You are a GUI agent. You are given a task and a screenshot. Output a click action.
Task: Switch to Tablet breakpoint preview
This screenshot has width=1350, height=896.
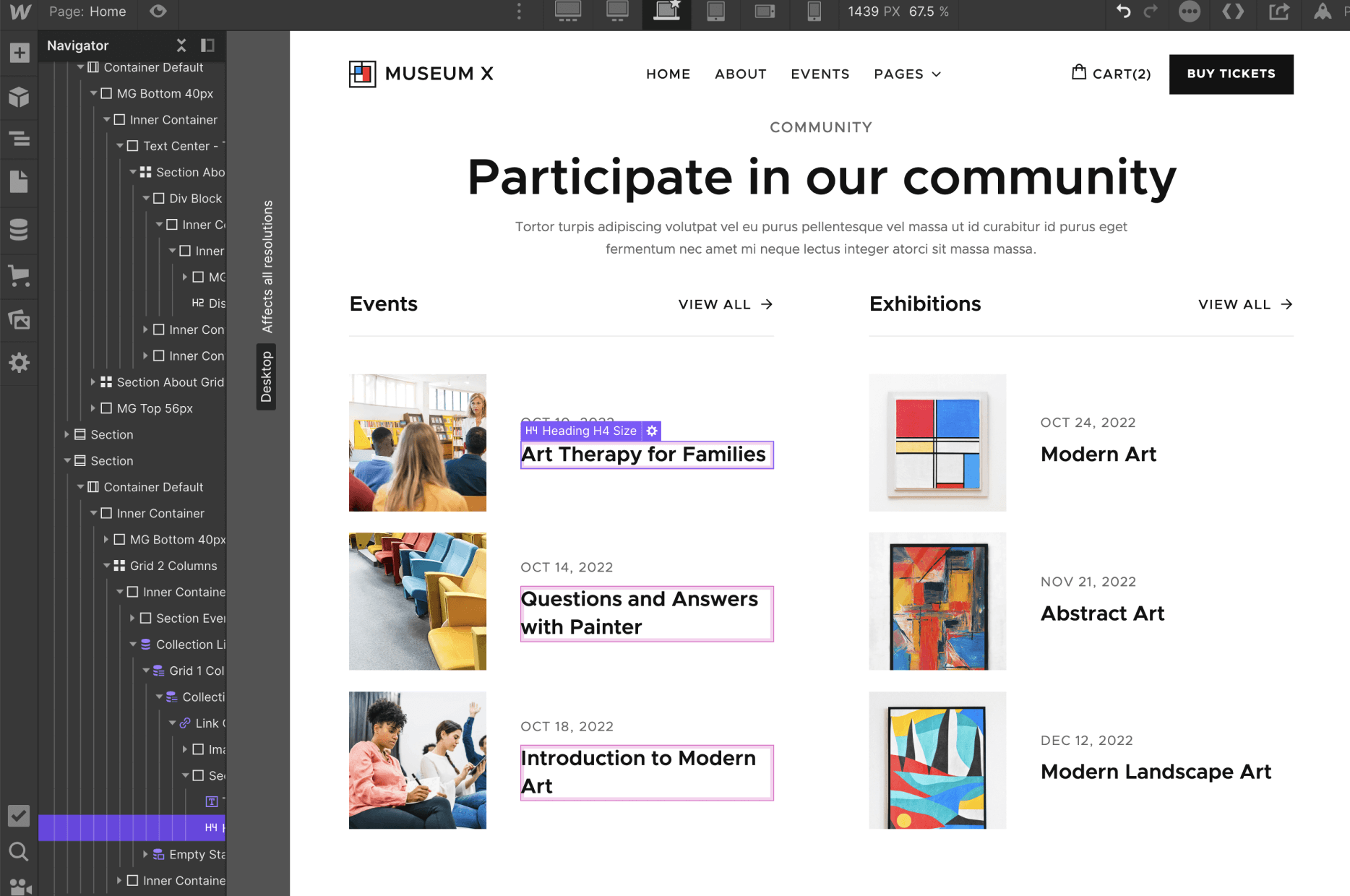point(715,12)
